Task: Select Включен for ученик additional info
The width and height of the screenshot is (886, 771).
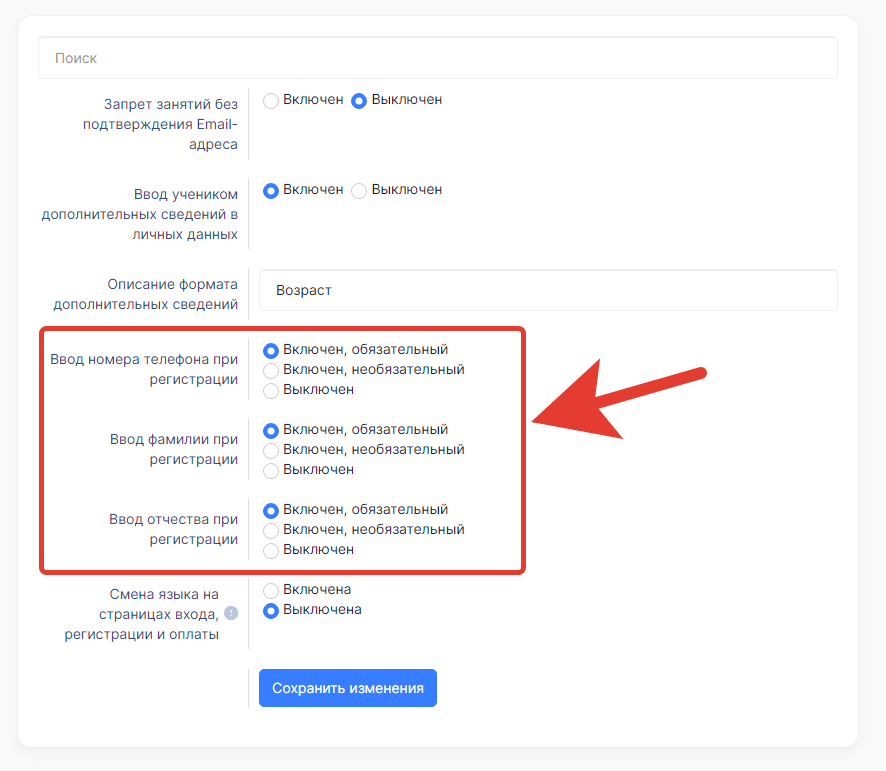Action: tap(271, 190)
